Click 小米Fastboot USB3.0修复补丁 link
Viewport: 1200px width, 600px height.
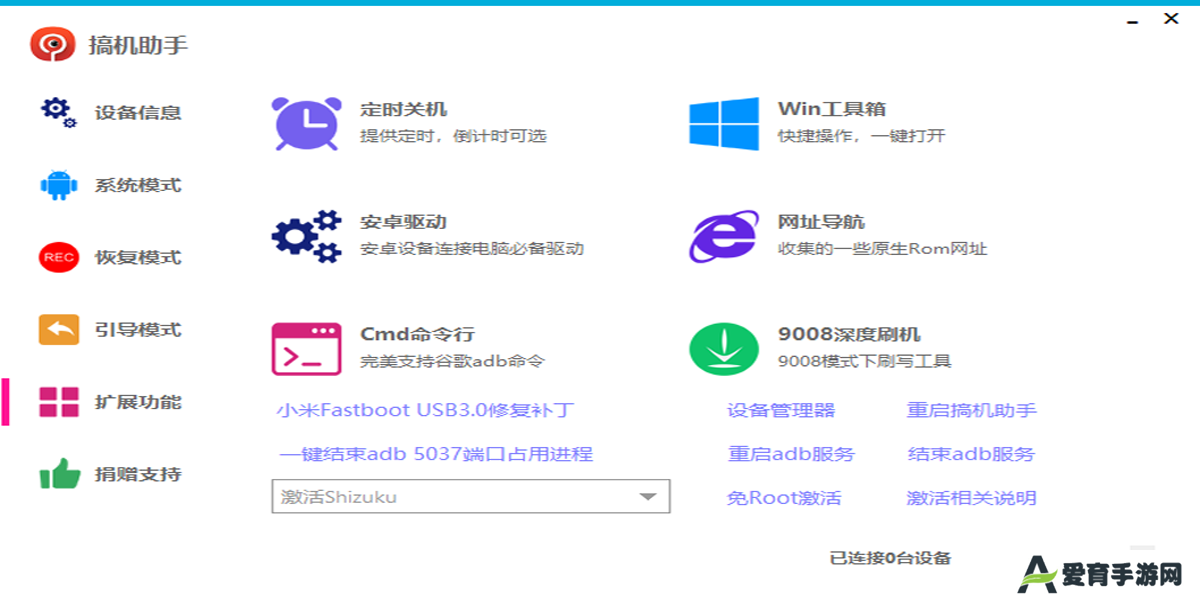[x=426, y=410]
